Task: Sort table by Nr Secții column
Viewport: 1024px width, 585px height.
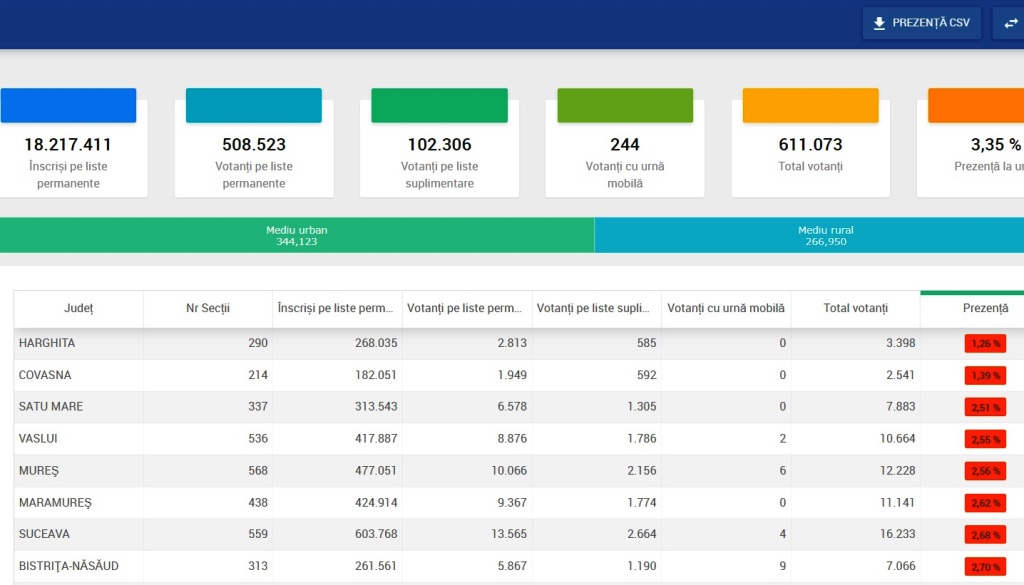Action: tap(208, 308)
